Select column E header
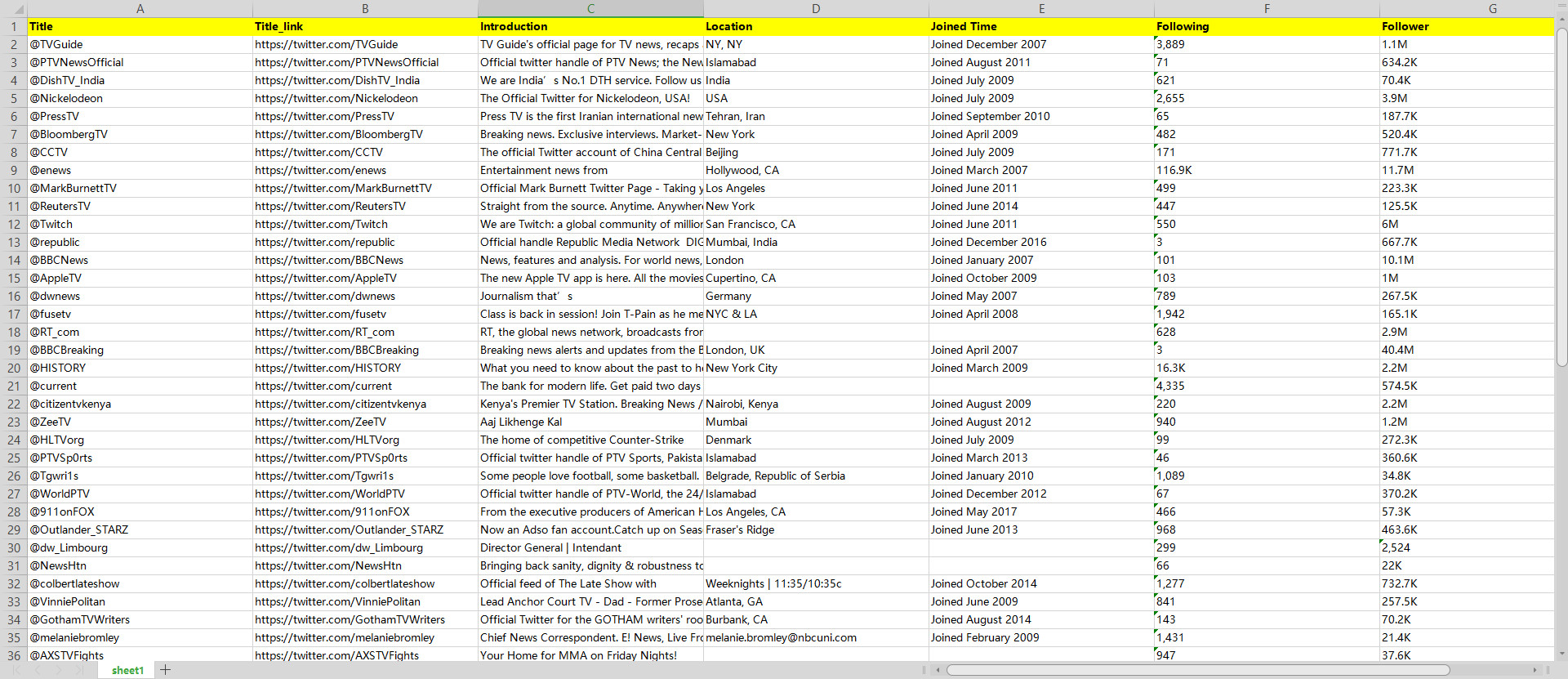Image resolution: width=1568 pixels, height=679 pixels. pyautogui.click(x=1041, y=8)
